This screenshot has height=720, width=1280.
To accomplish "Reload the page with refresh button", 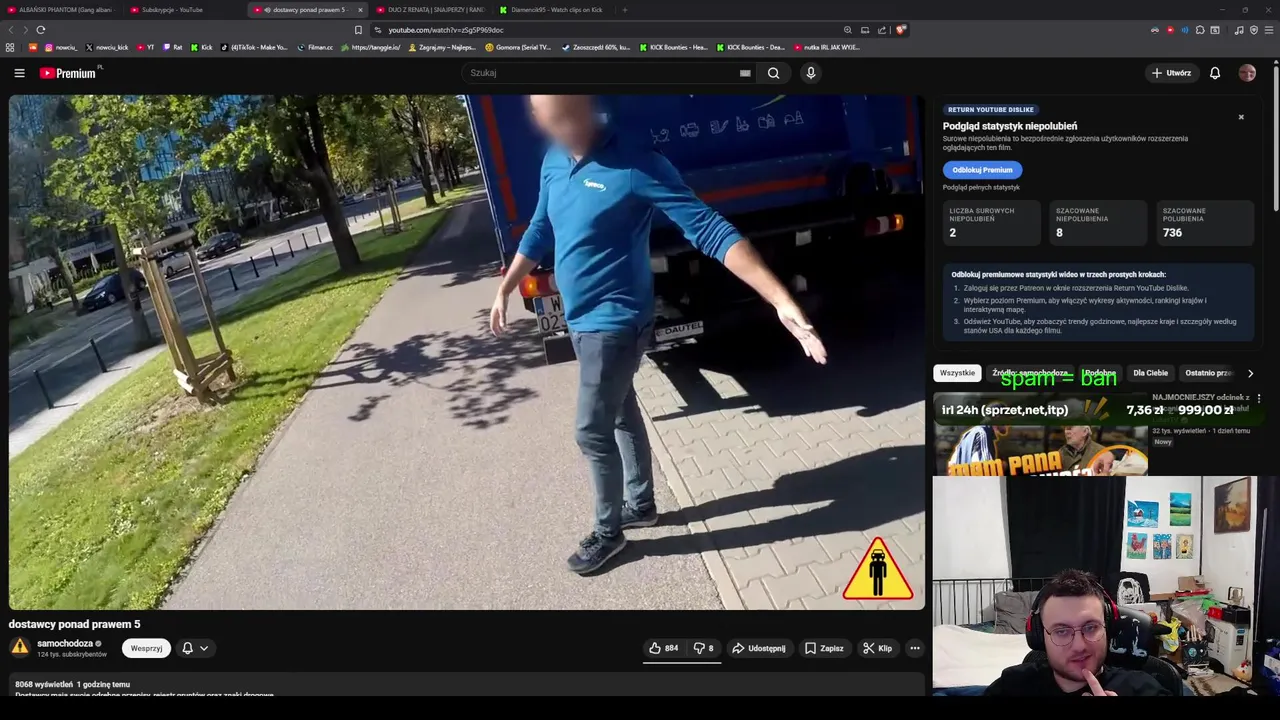I will click(40, 30).
